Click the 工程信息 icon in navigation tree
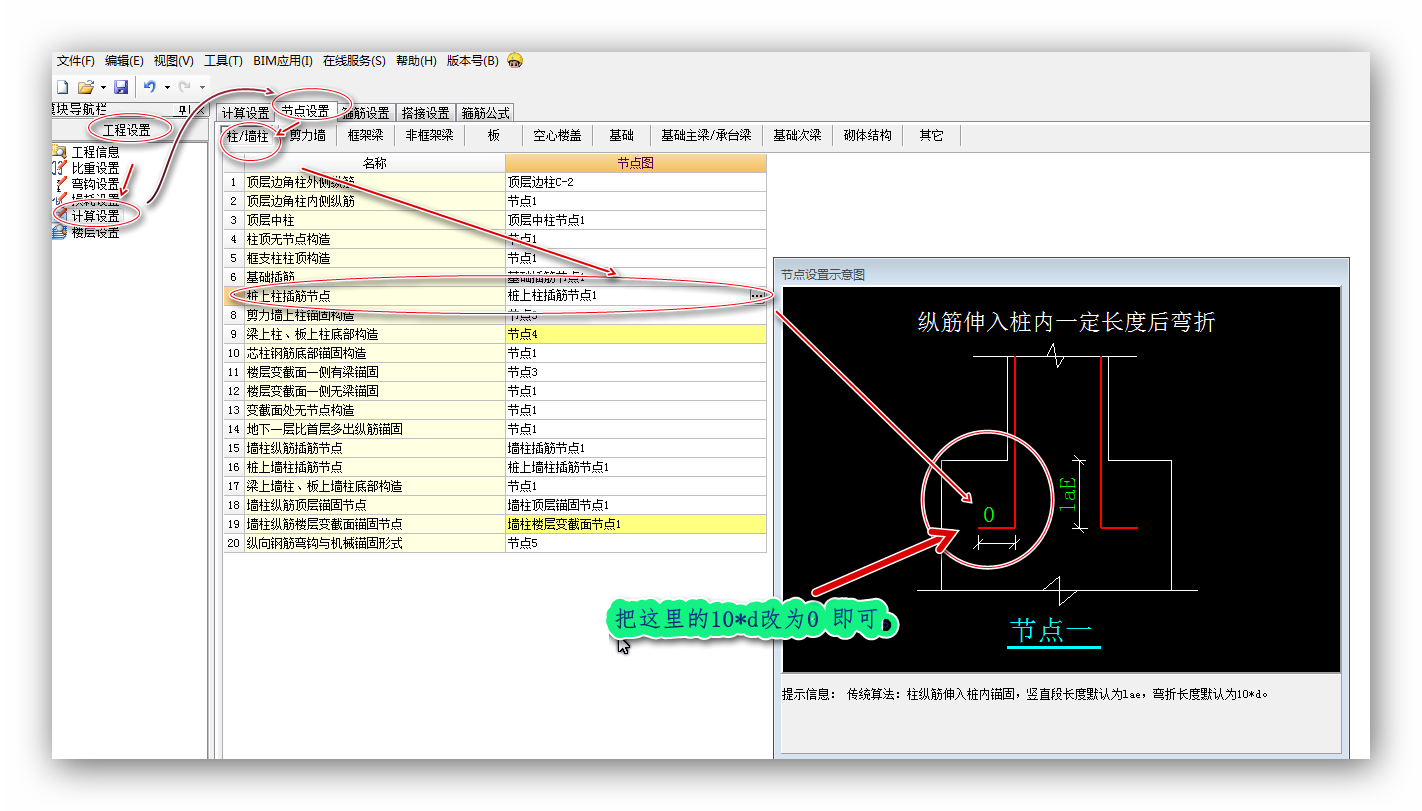The height and width of the screenshot is (811, 1422). pos(60,152)
